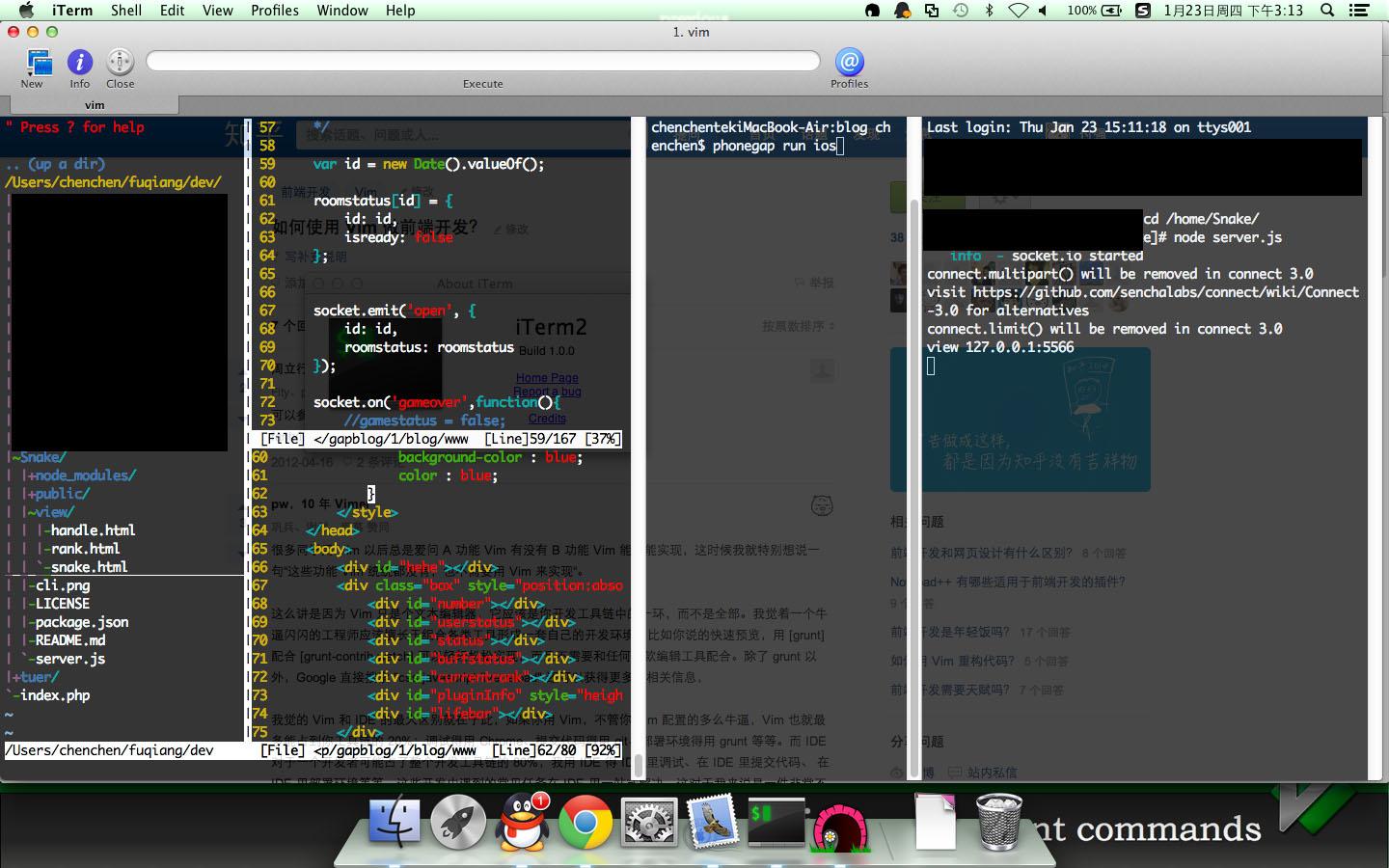Click the battery 100% status icon

coord(1094,11)
